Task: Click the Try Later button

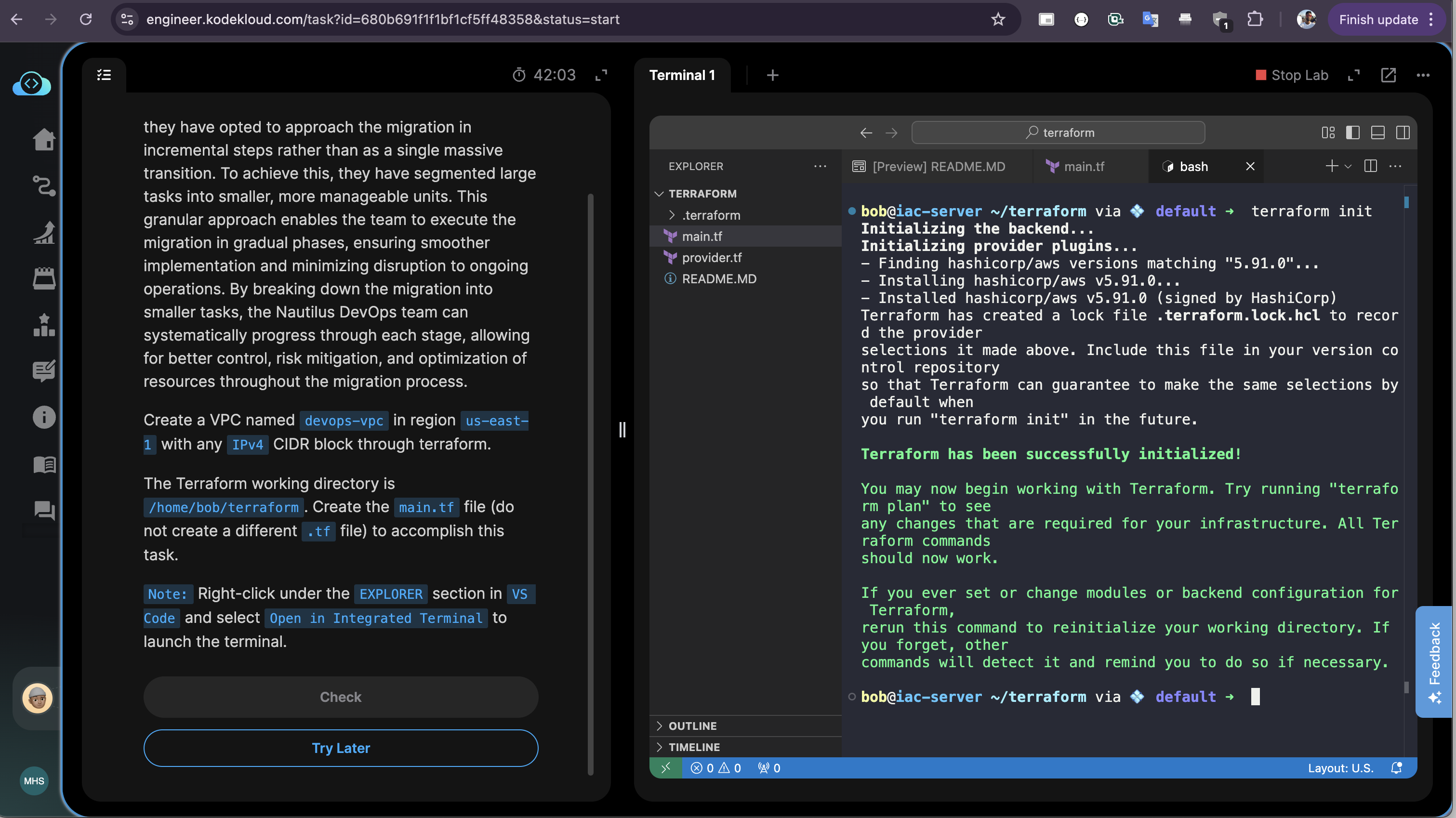Action: (341, 748)
